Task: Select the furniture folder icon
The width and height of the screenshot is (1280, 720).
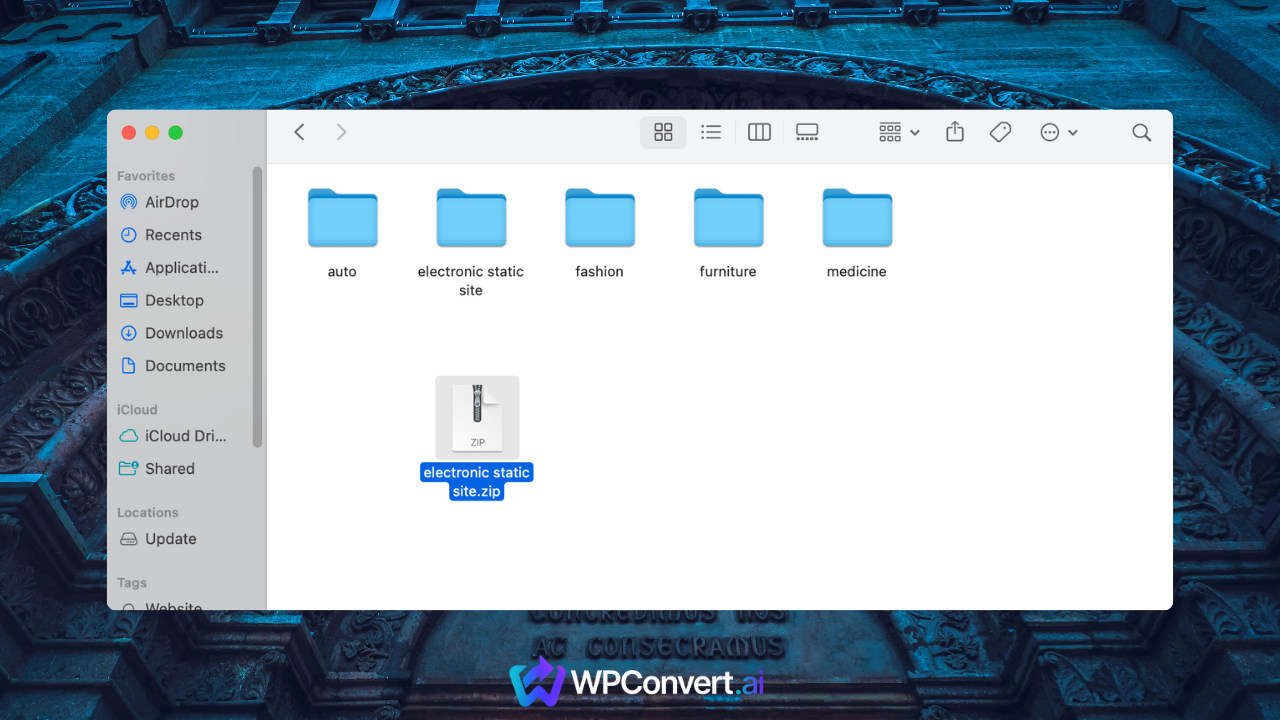Action: click(x=728, y=217)
